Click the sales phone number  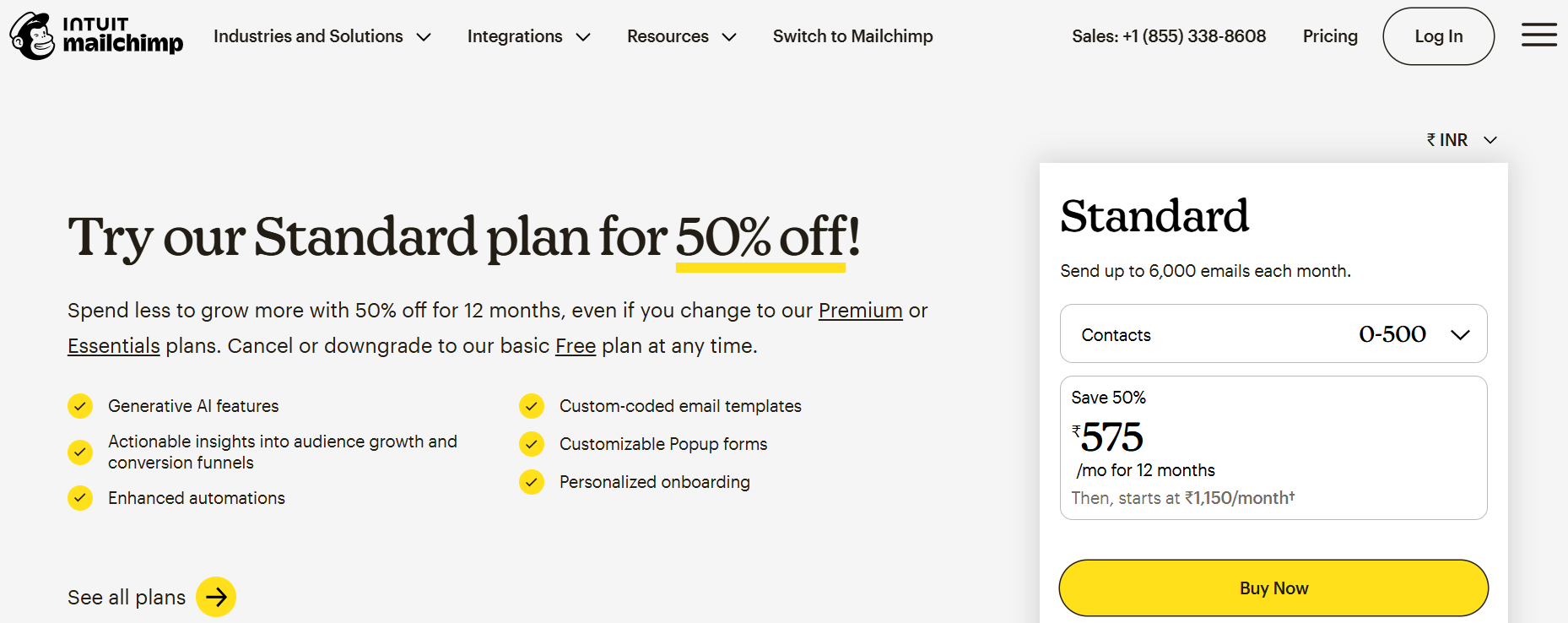[x=1169, y=35]
